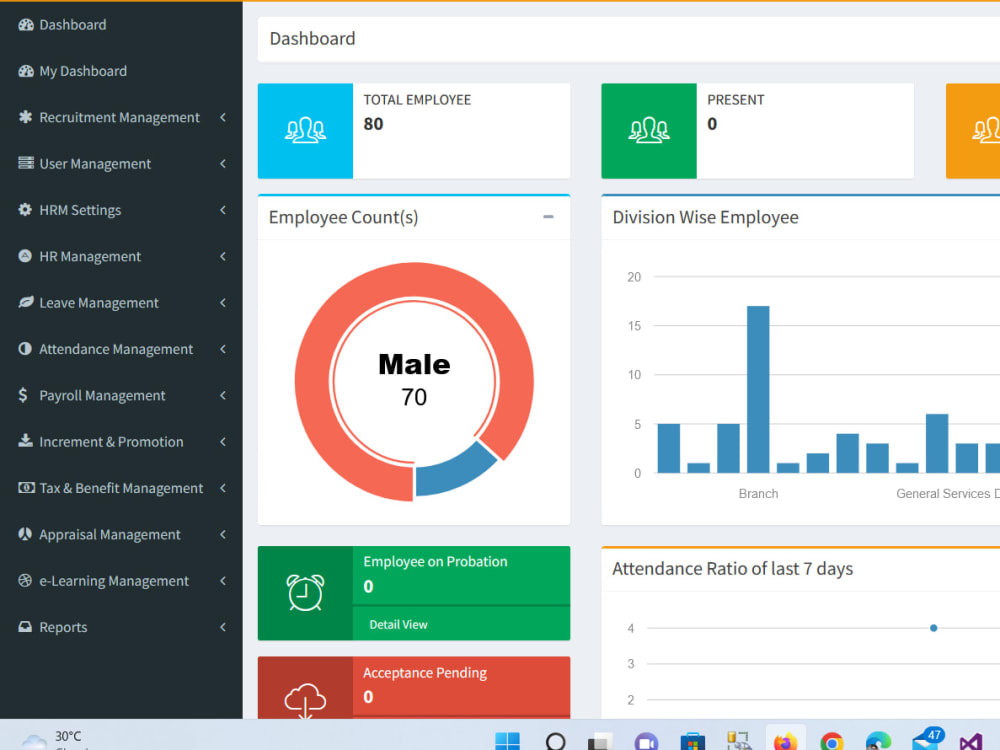The height and width of the screenshot is (750, 1000).
Task: Click the Dashboard gauge icon in sidebar
Action: [26, 25]
